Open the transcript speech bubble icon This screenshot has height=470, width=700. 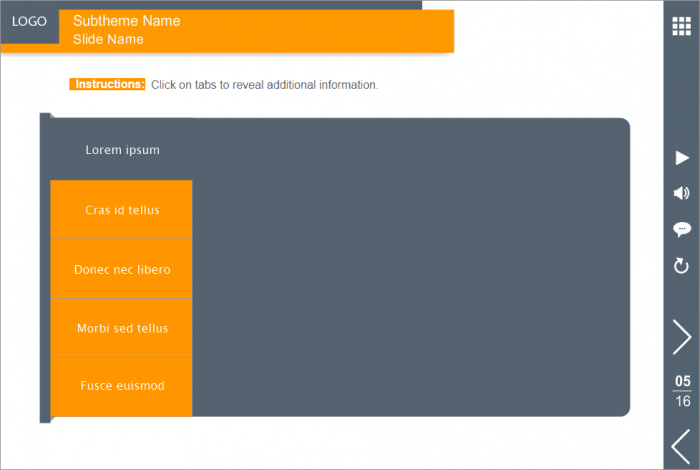(682, 229)
